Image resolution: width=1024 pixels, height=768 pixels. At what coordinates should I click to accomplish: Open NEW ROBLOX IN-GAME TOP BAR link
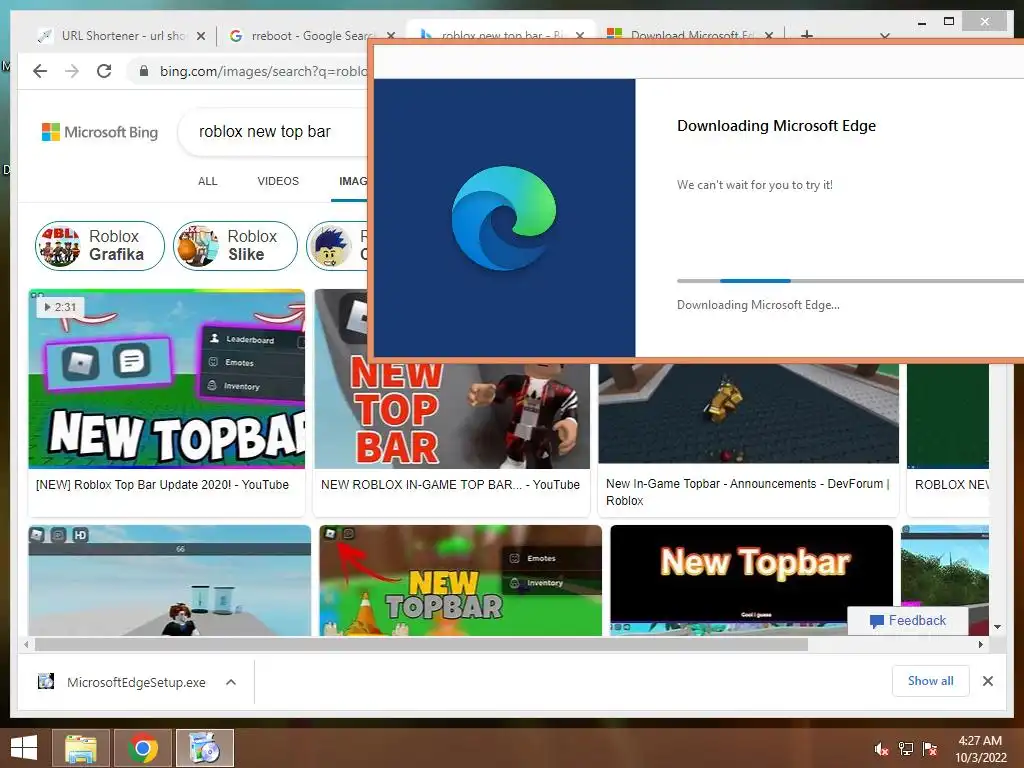pos(450,485)
